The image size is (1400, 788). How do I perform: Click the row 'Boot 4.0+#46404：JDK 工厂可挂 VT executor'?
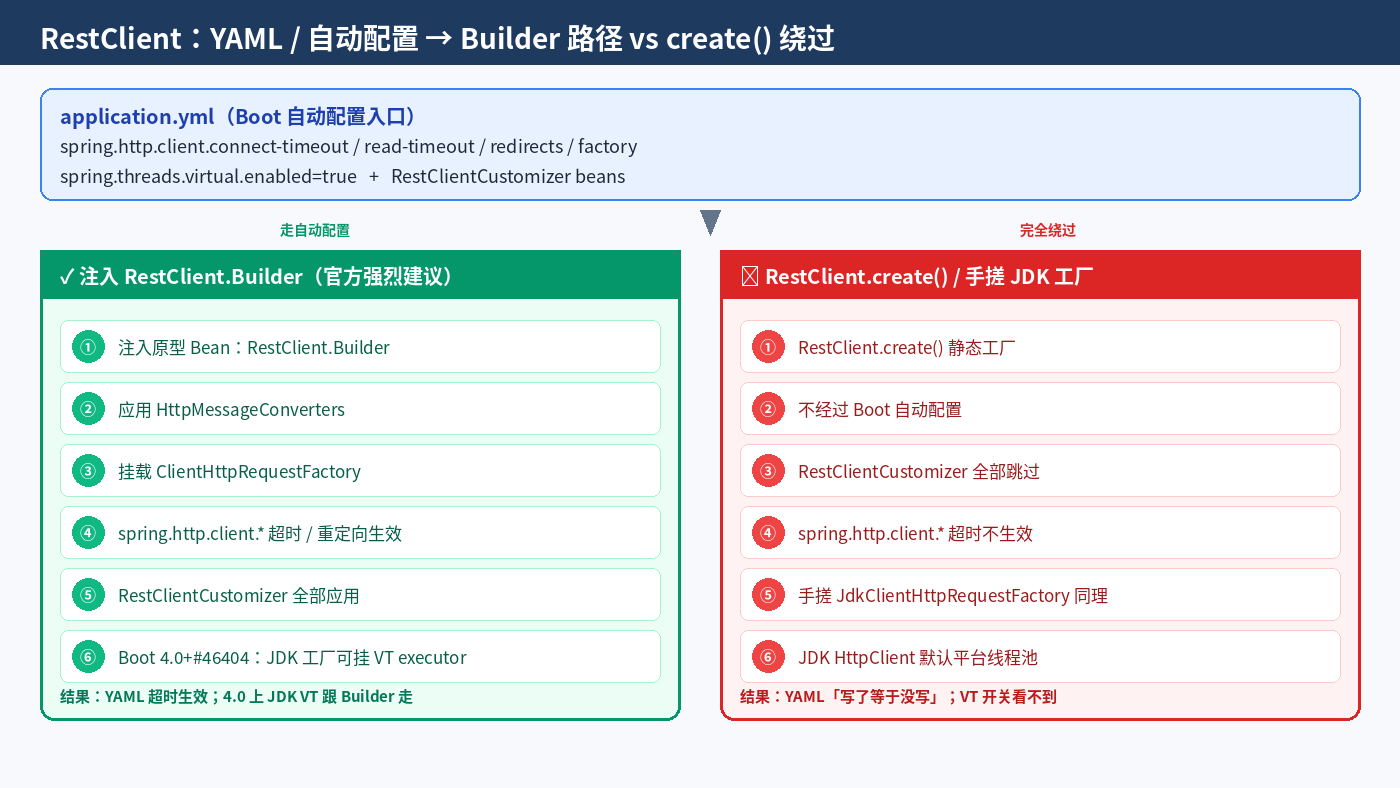(360, 657)
